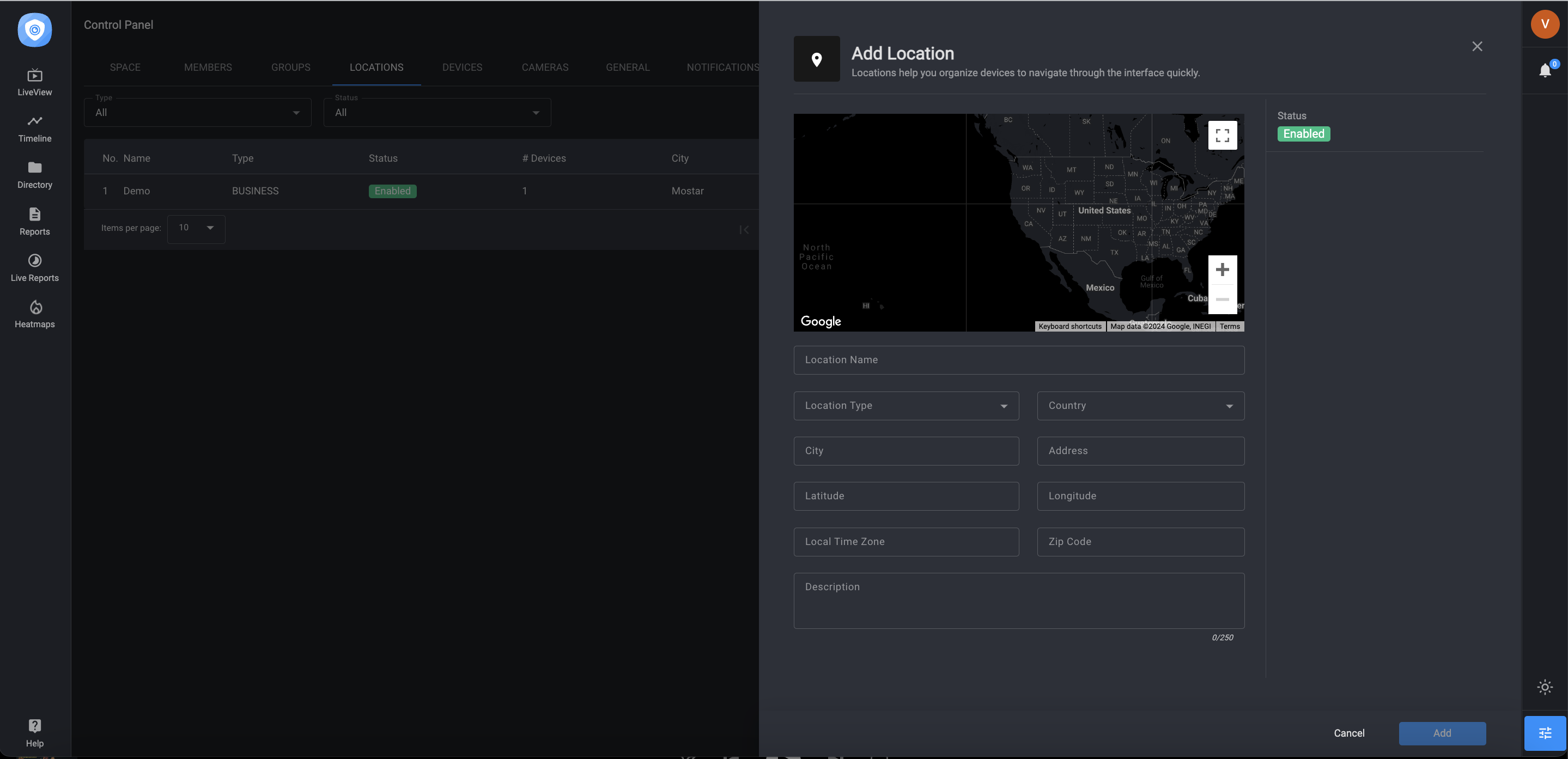1568x759 pixels.
Task: Go to first page of locations table
Action: pyautogui.click(x=744, y=229)
